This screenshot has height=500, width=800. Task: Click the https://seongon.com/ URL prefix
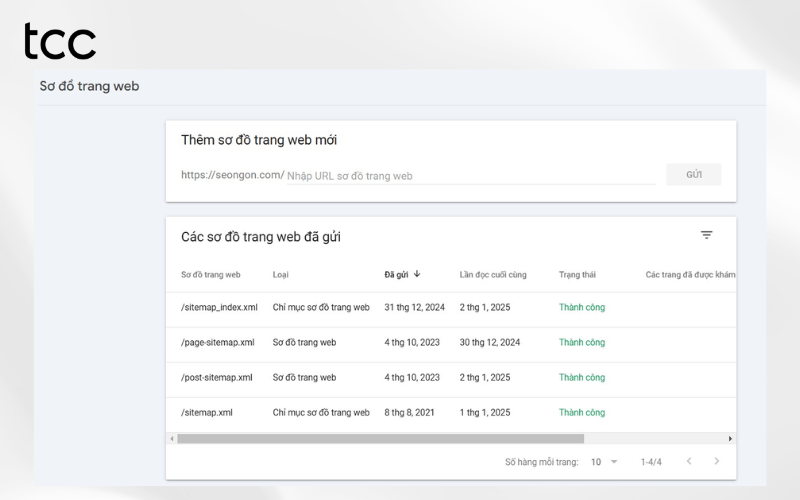(x=233, y=175)
